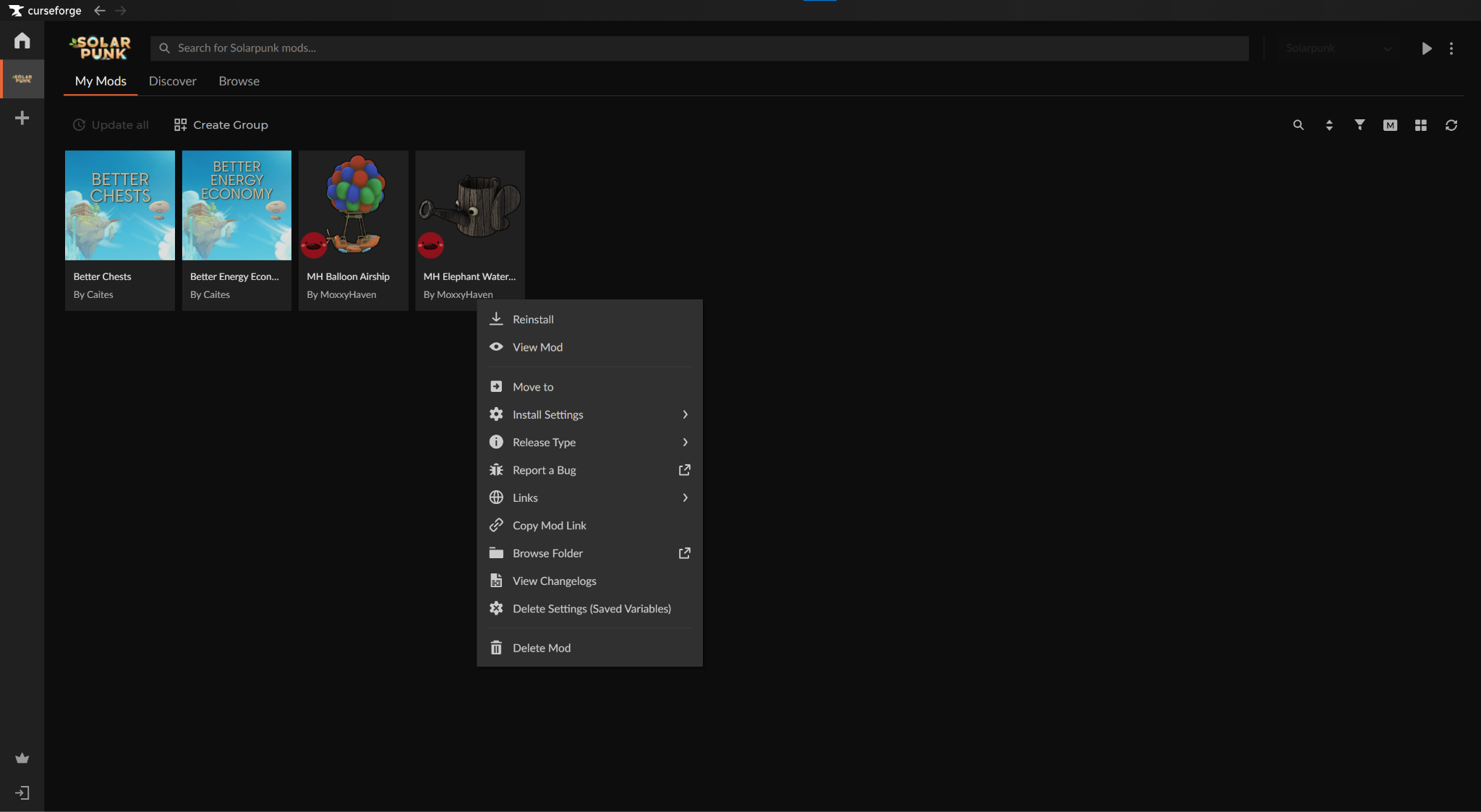
Task: Open the premium crown icon
Action: (22, 758)
